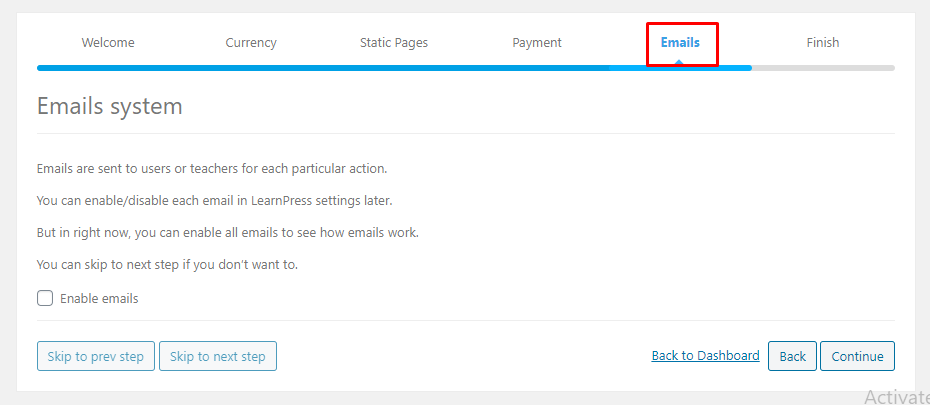Screen dimensions: 930x405
Task: Click the small pointer arrow beneath Emails tab
Action: [680, 62]
